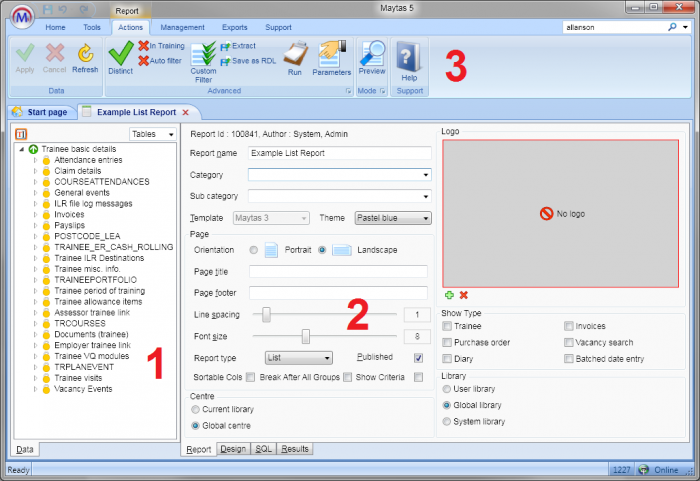
Task: Click Save as RDL in the ribbon
Action: [248, 61]
